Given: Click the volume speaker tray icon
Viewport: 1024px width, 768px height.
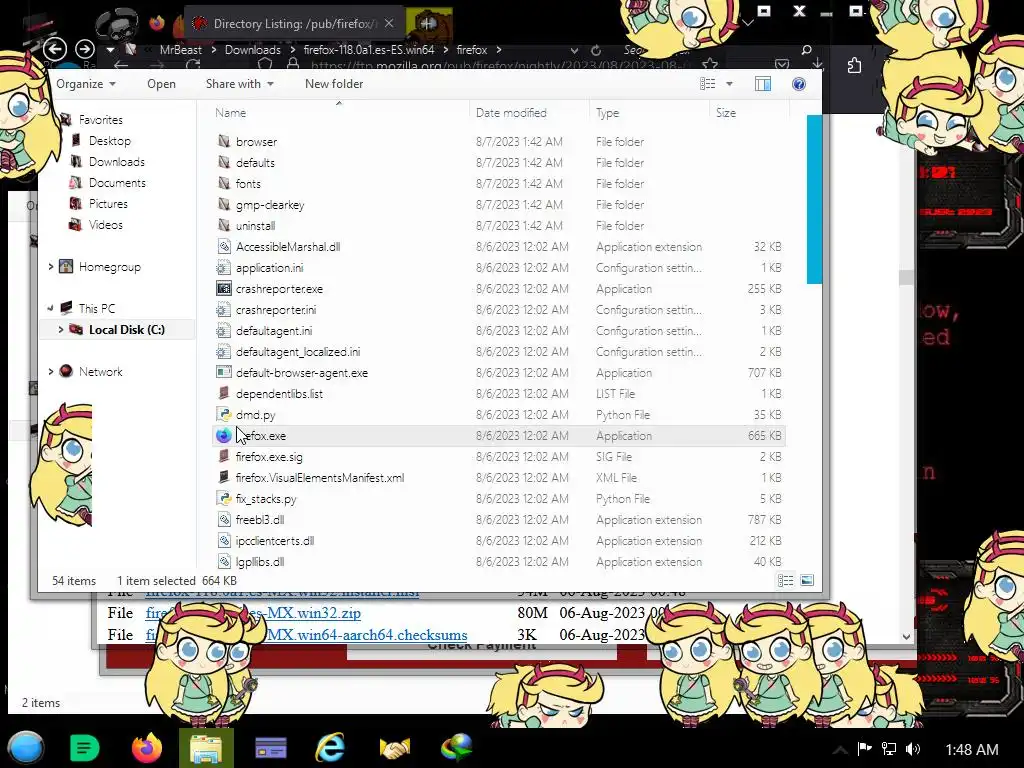Looking at the screenshot, I should tap(912, 749).
